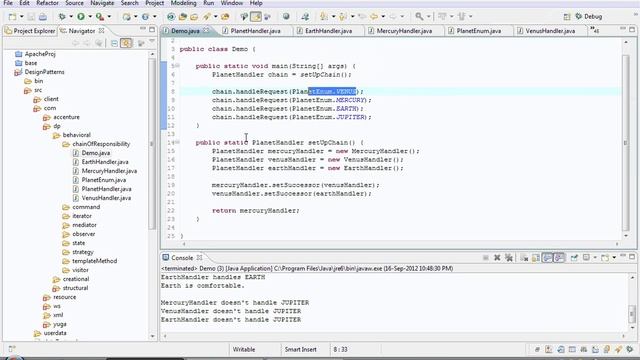Close the Demo.java editor tab
This screenshot has width=640, height=360.
point(206,31)
